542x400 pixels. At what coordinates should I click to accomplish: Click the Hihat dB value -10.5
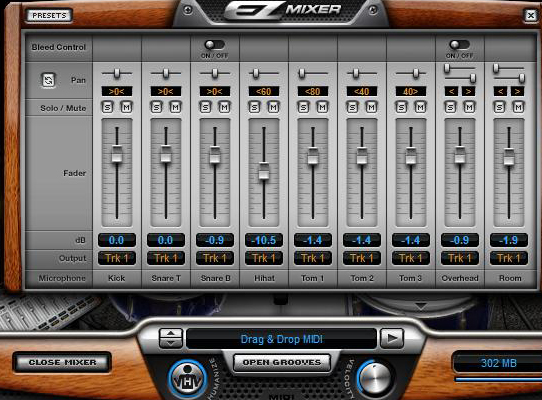click(x=264, y=240)
